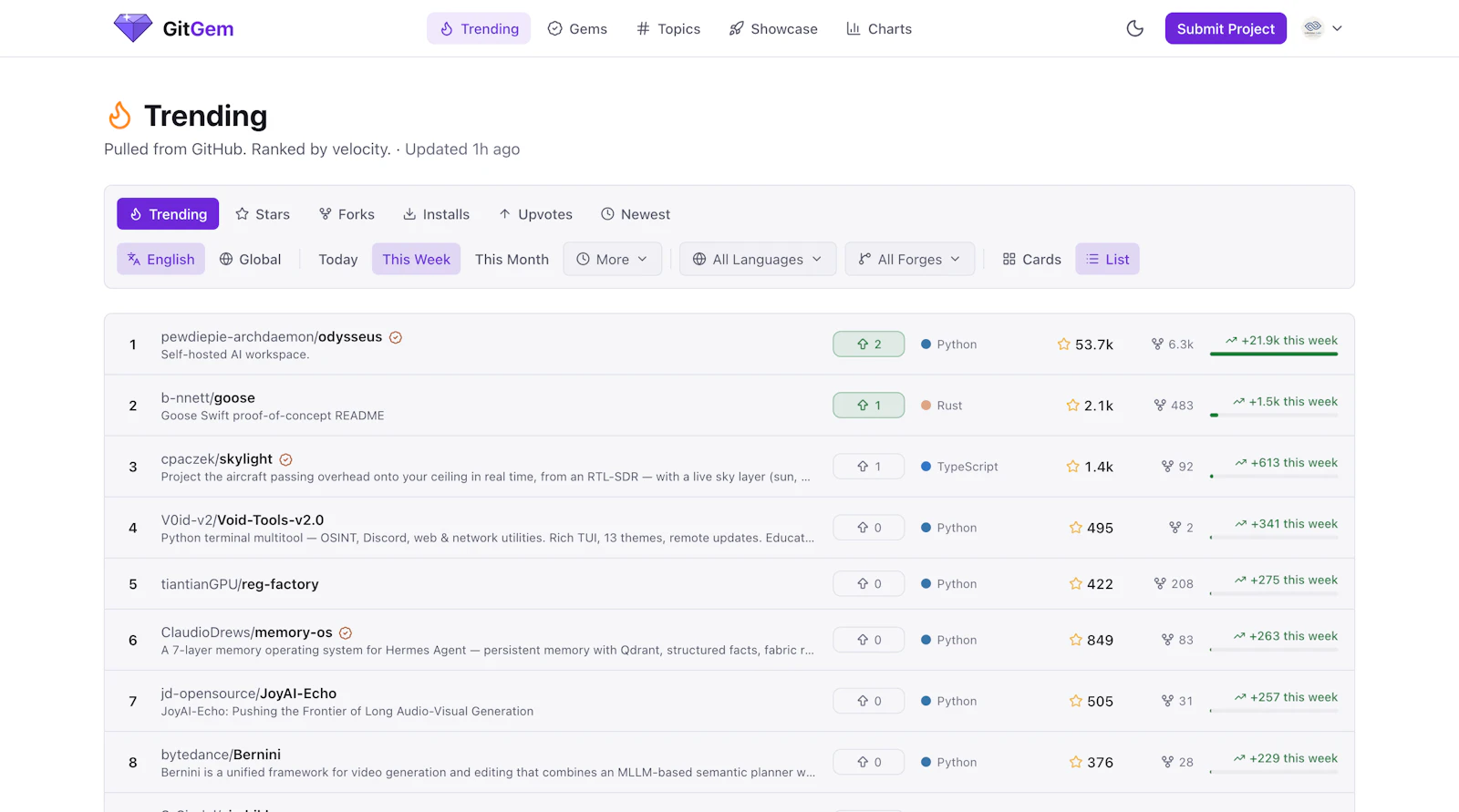1459x812 pixels.
Task: Open the user avatar menu
Action: [1323, 28]
